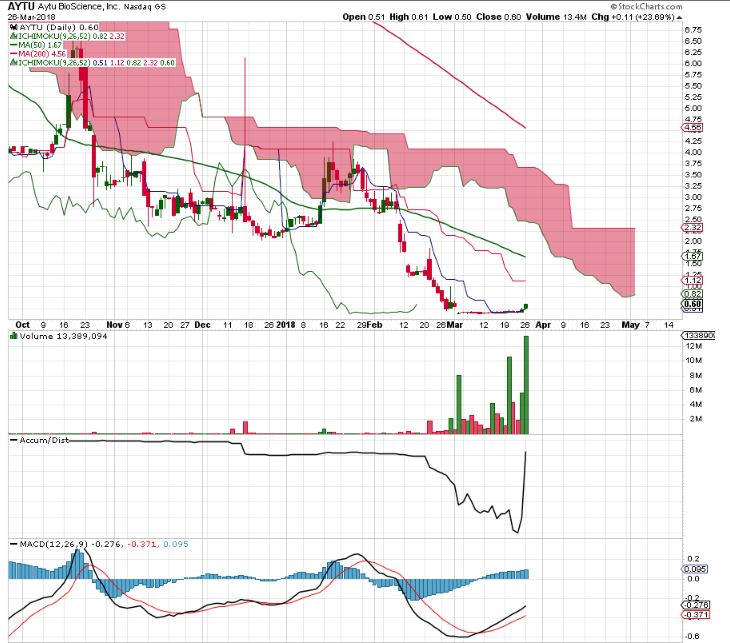Click the -0.276 tag on MACD axis

tap(696, 605)
